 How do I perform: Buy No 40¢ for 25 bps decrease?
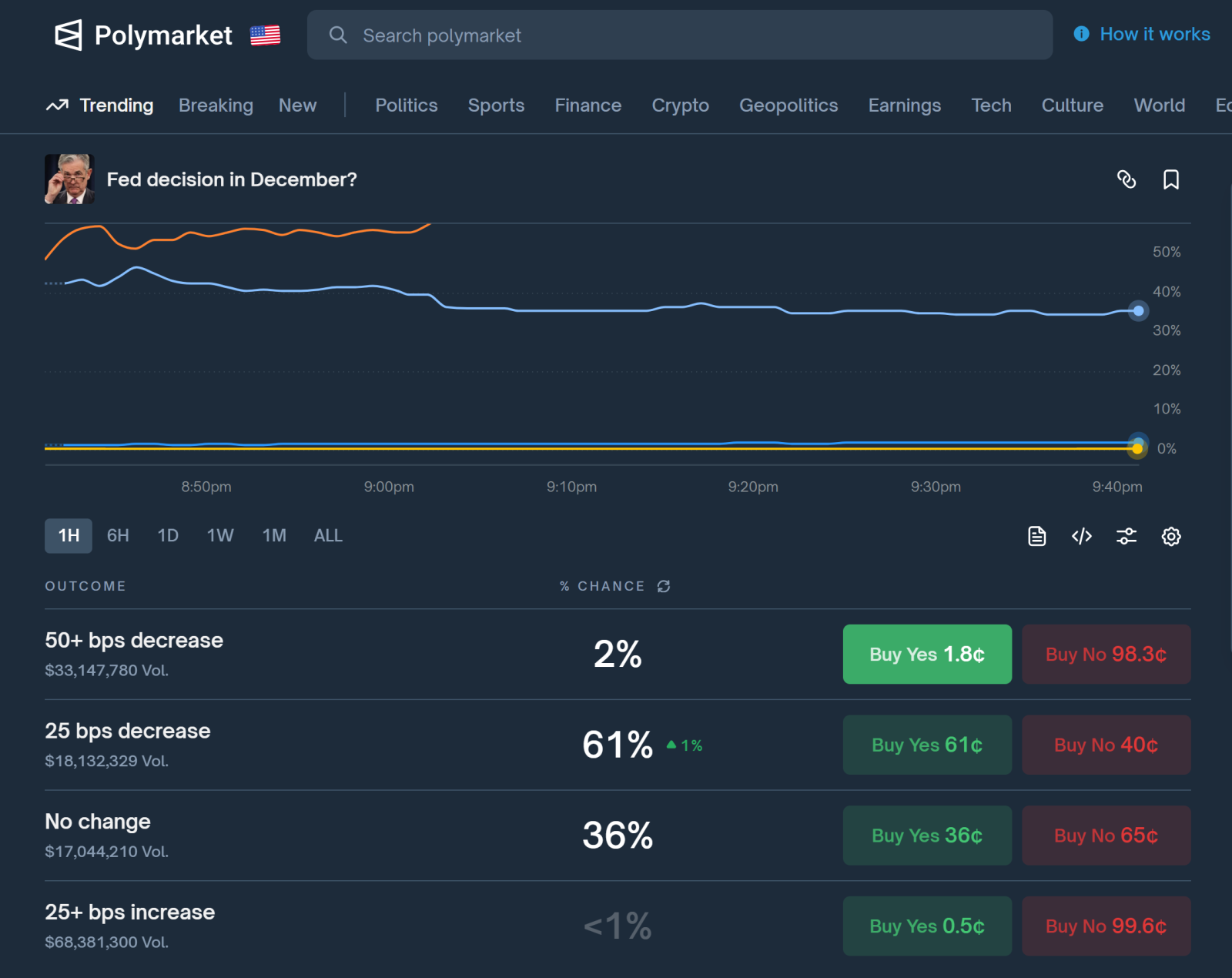pos(1106,745)
